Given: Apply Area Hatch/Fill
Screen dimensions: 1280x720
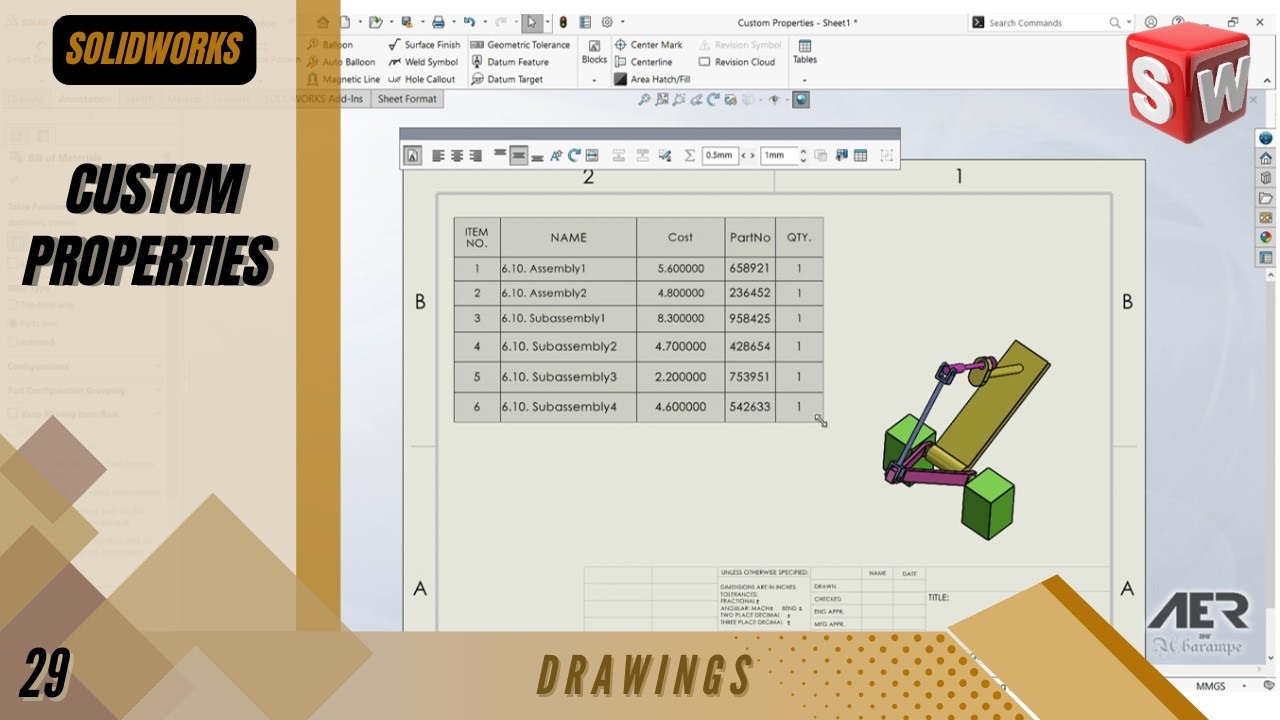Looking at the screenshot, I should click(x=652, y=79).
